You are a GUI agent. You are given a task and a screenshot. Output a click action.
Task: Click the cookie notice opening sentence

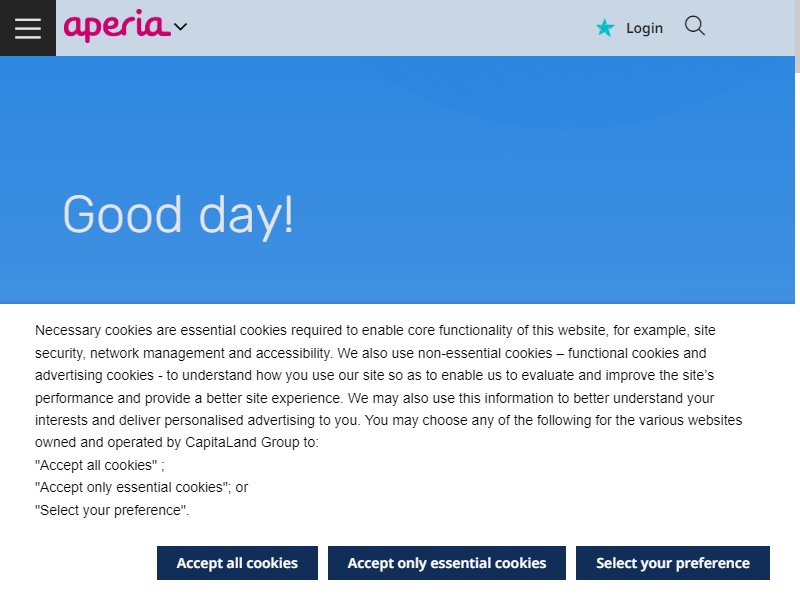[375, 341]
